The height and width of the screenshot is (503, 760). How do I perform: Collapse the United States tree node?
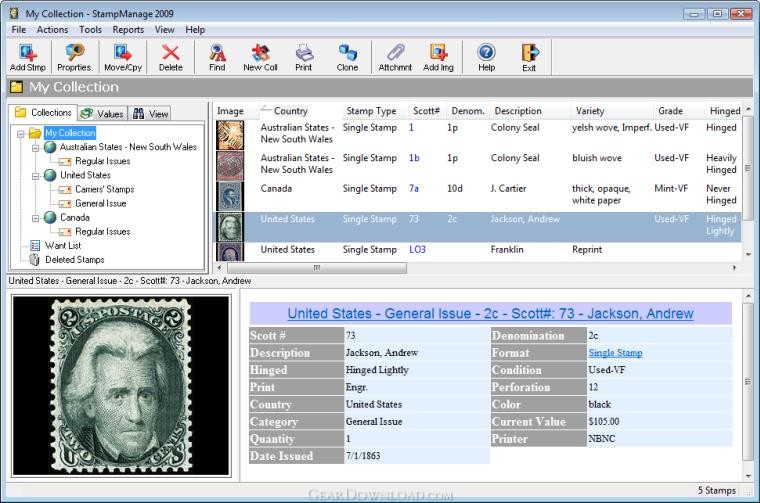(35, 176)
